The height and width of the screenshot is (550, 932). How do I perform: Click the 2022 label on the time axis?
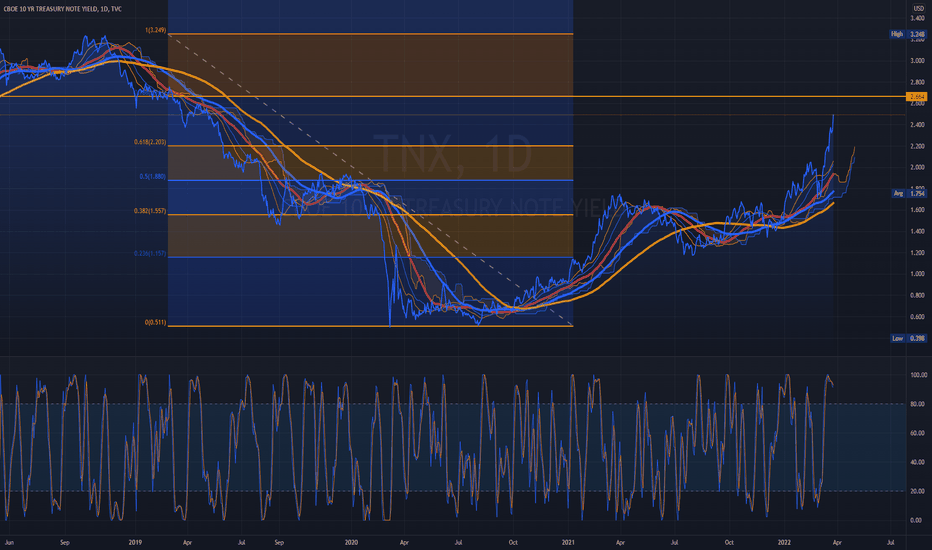[785, 542]
